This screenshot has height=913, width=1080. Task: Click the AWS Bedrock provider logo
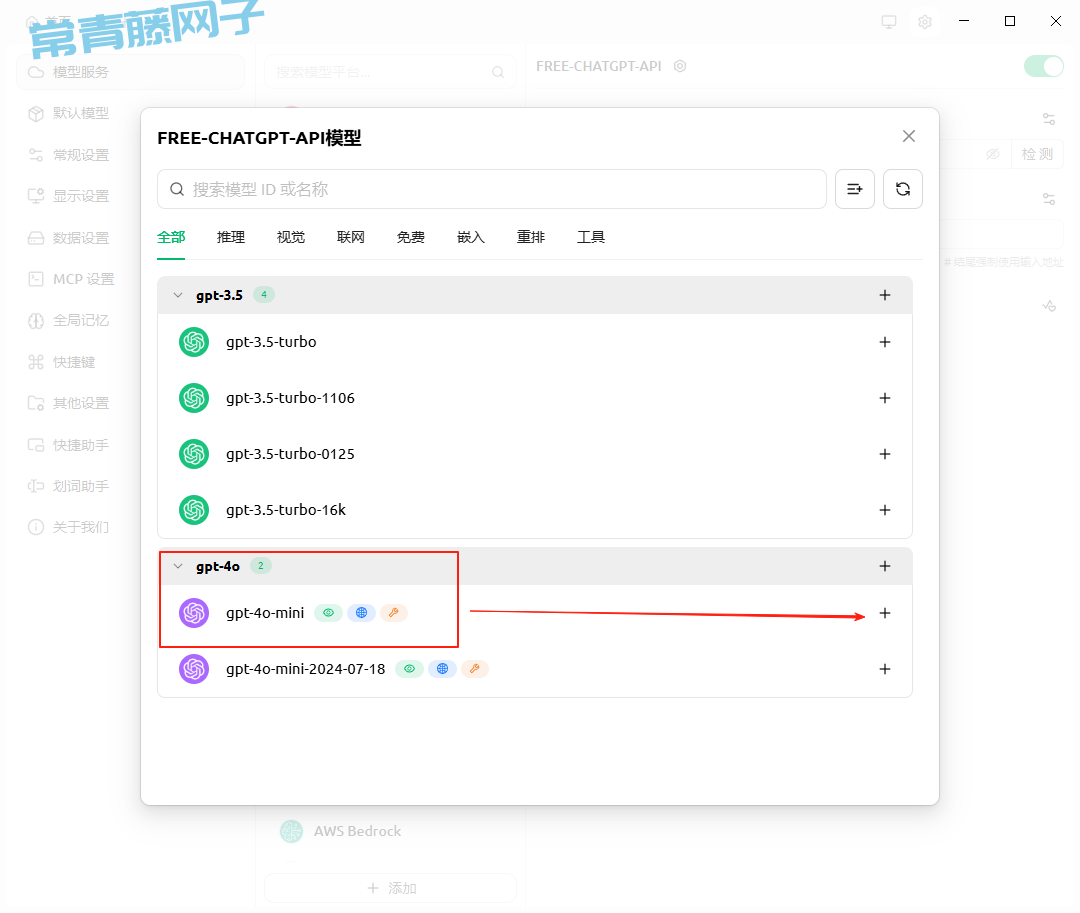[291, 832]
